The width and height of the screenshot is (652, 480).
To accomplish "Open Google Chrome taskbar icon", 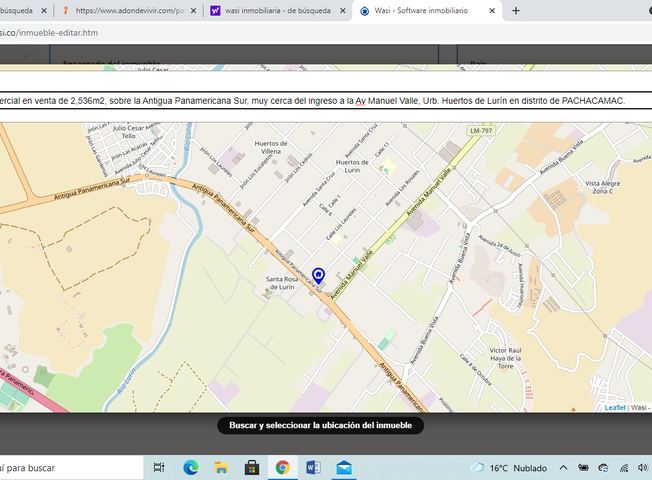I will point(282,468).
